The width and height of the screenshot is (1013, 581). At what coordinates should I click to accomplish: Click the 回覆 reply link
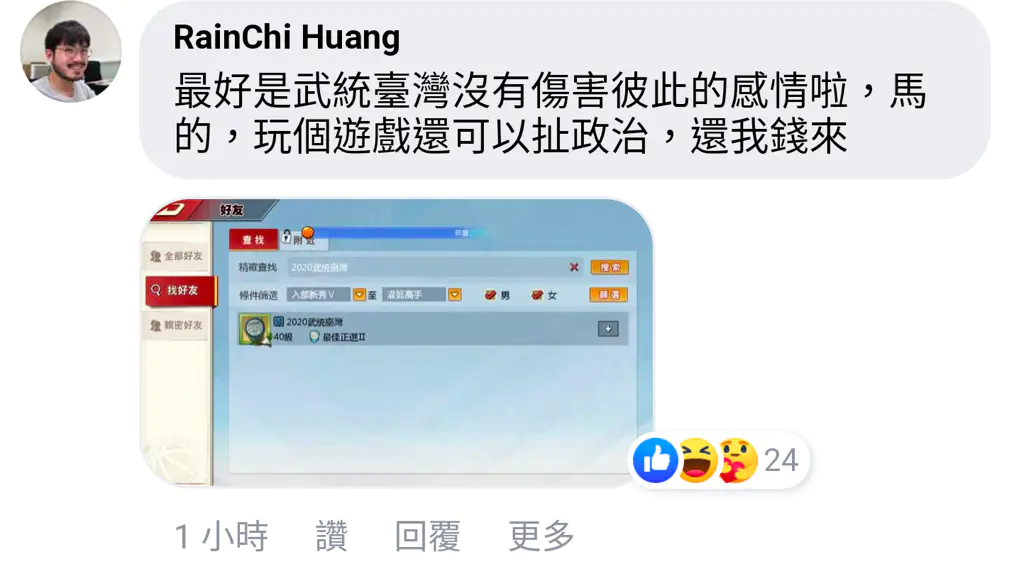point(428,536)
